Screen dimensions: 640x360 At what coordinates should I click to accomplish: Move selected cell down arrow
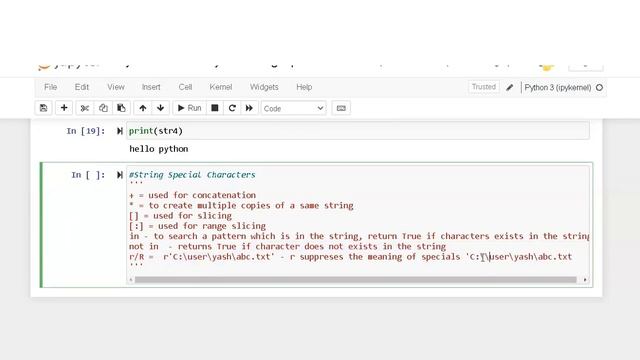pyautogui.click(x=160, y=108)
